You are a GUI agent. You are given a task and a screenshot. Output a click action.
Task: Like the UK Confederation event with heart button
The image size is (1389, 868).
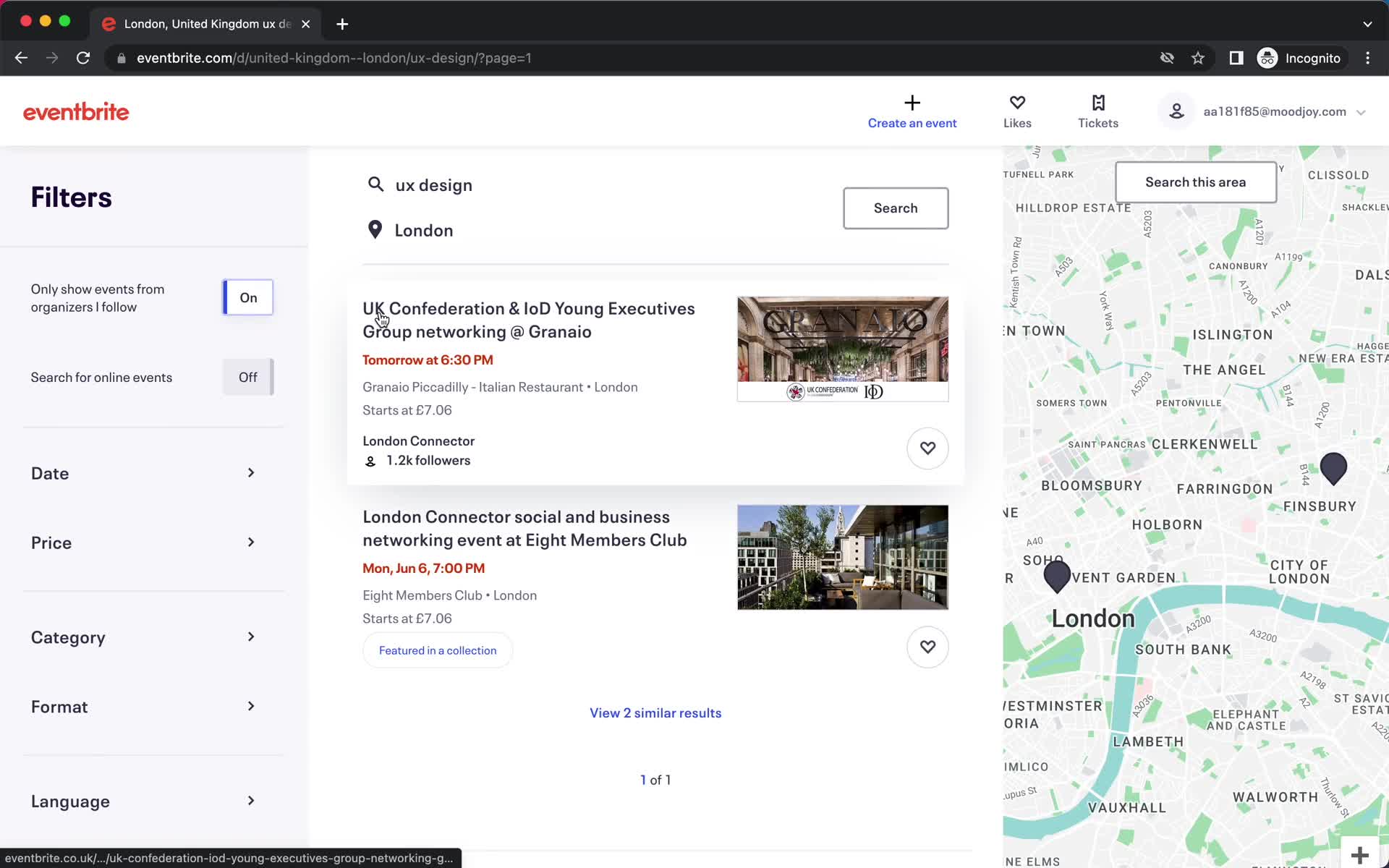[x=927, y=448]
